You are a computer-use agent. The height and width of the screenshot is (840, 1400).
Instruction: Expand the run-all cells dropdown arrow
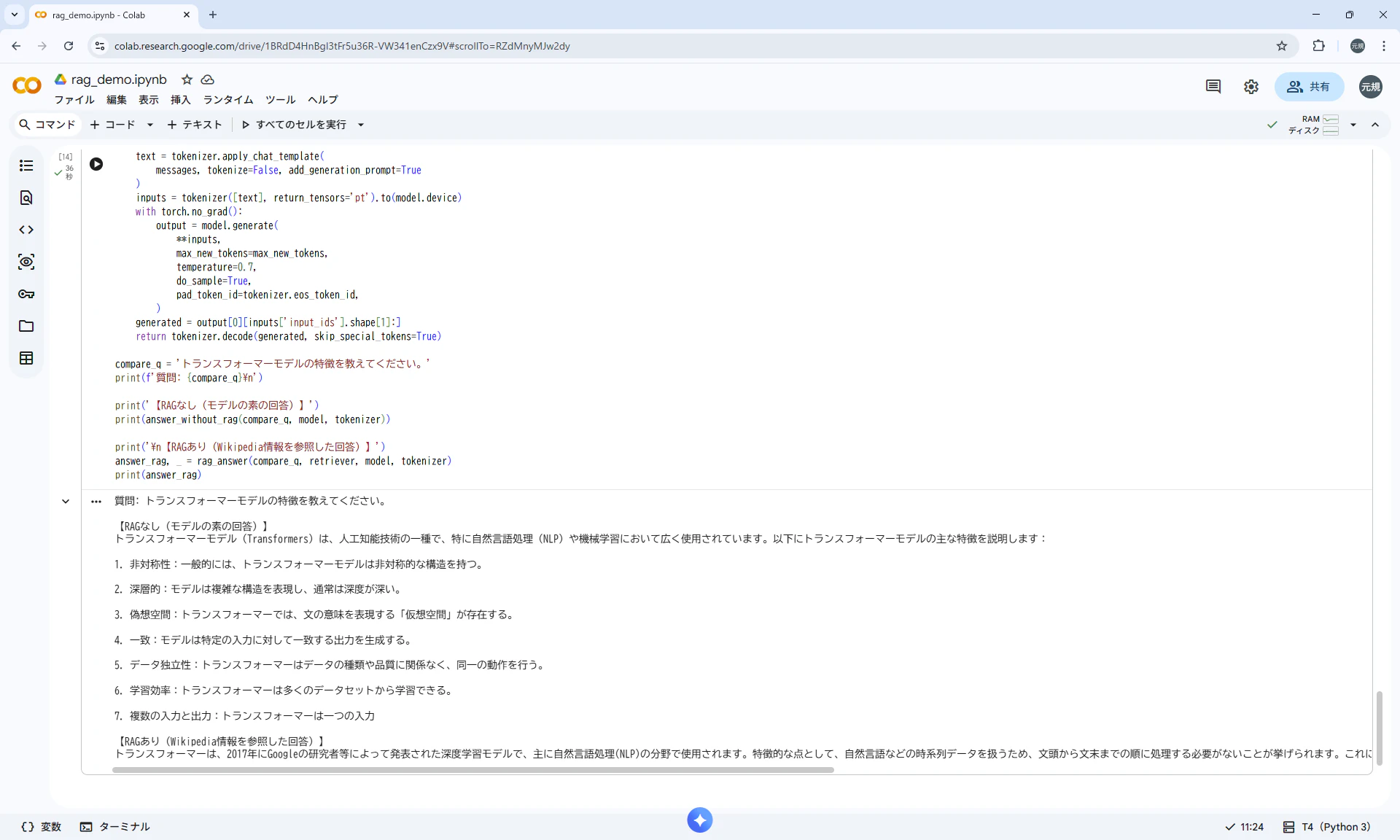[x=361, y=125]
